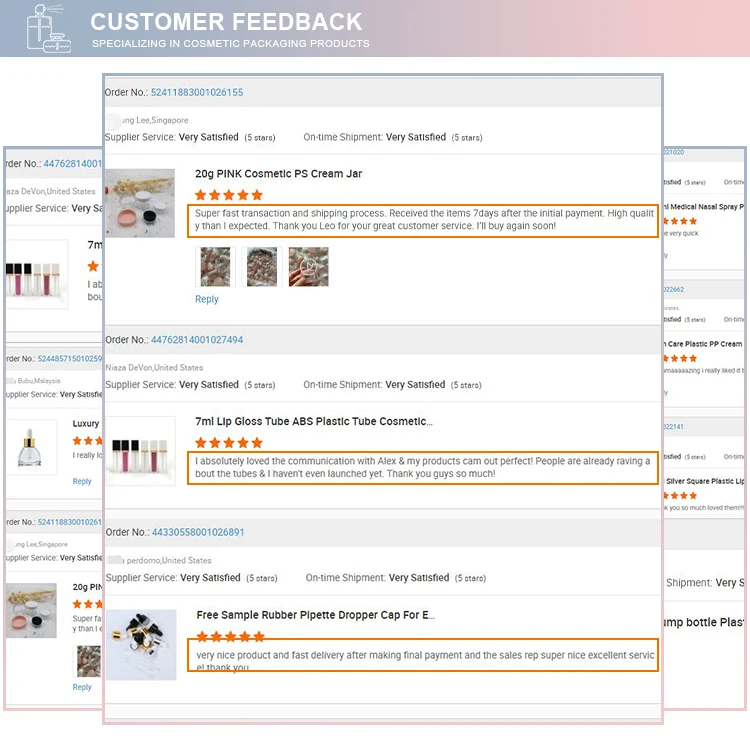Click Silver Square Plastic Lip title in right panel
The image size is (750, 753).
(x=705, y=481)
